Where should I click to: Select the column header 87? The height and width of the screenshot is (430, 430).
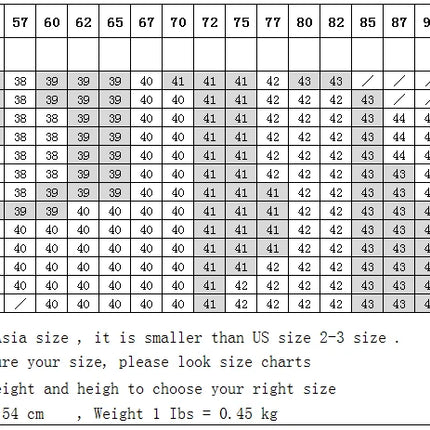point(399,22)
